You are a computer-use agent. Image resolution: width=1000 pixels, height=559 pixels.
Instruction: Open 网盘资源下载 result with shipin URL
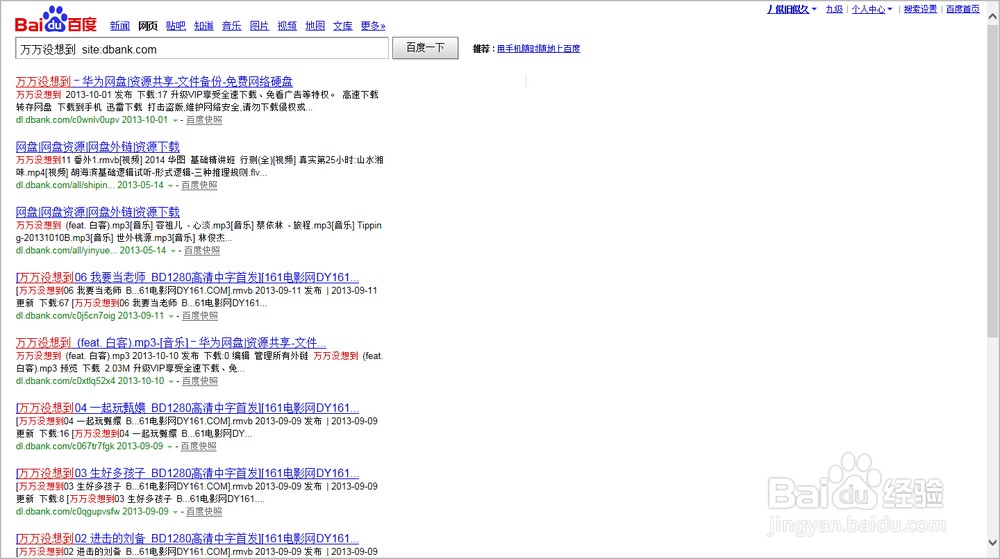click(98, 147)
